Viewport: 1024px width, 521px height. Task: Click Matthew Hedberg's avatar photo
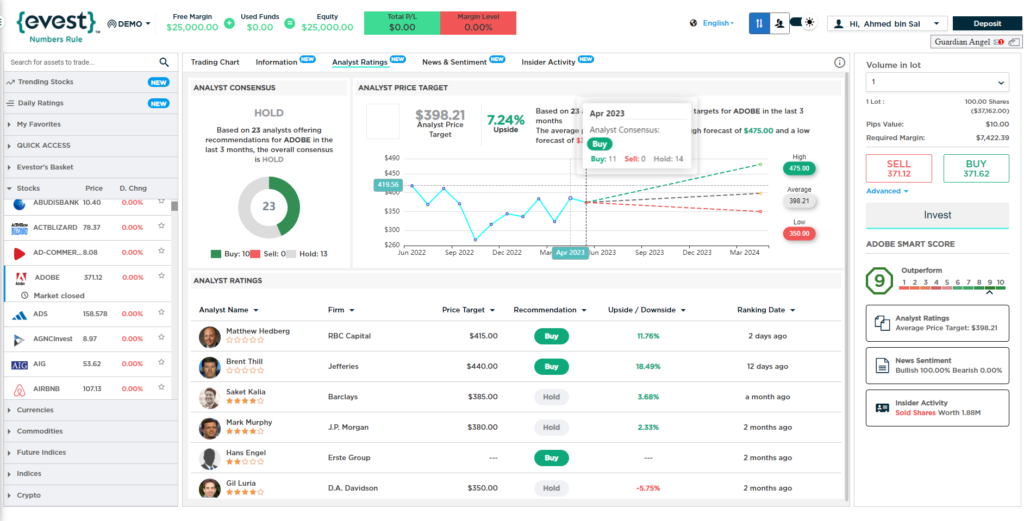(210, 337)
